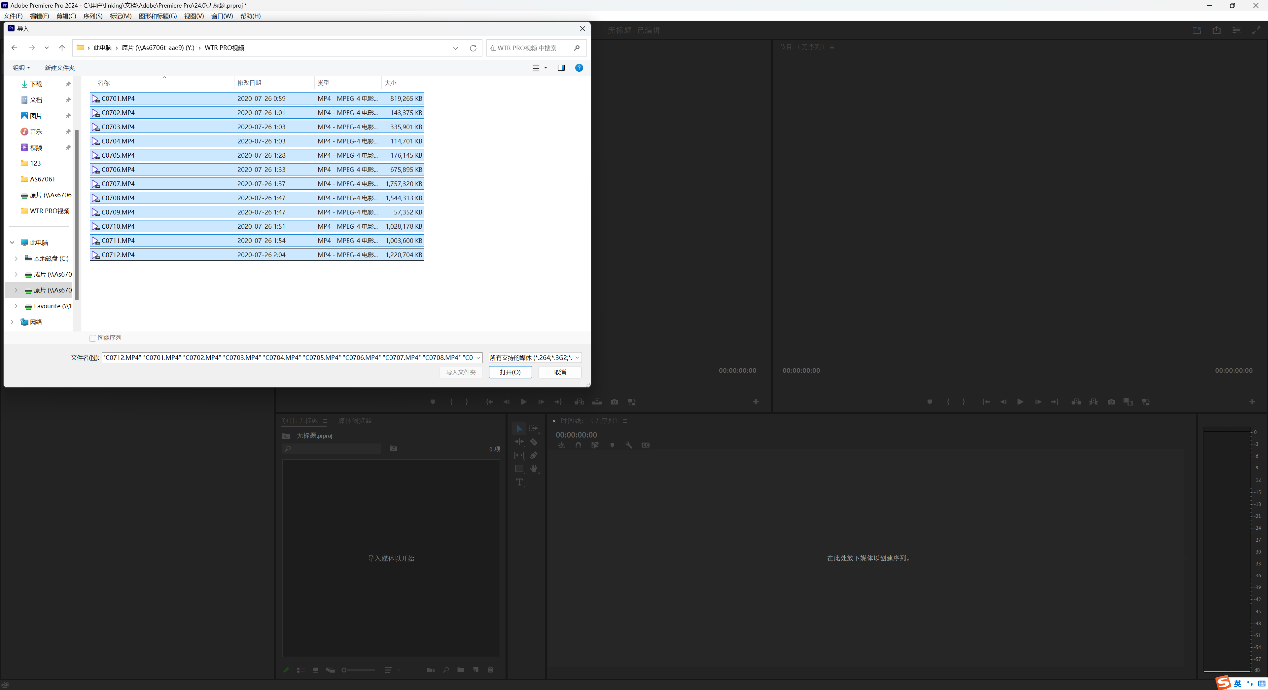The width and height of the screenshot is (1268, 690).
Task: Expand This PC node in navigation tree
Action: coord(13,242)
